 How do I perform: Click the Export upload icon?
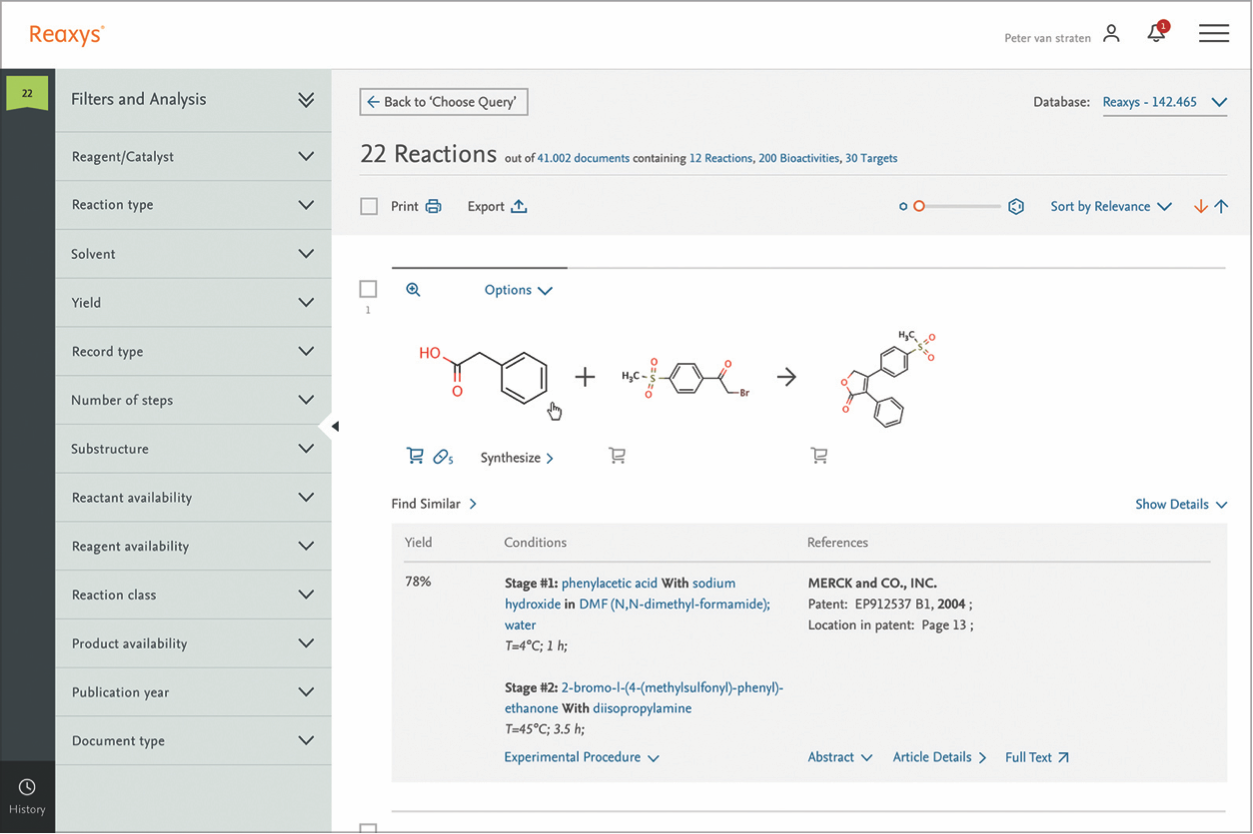click(x=518, y=206)
